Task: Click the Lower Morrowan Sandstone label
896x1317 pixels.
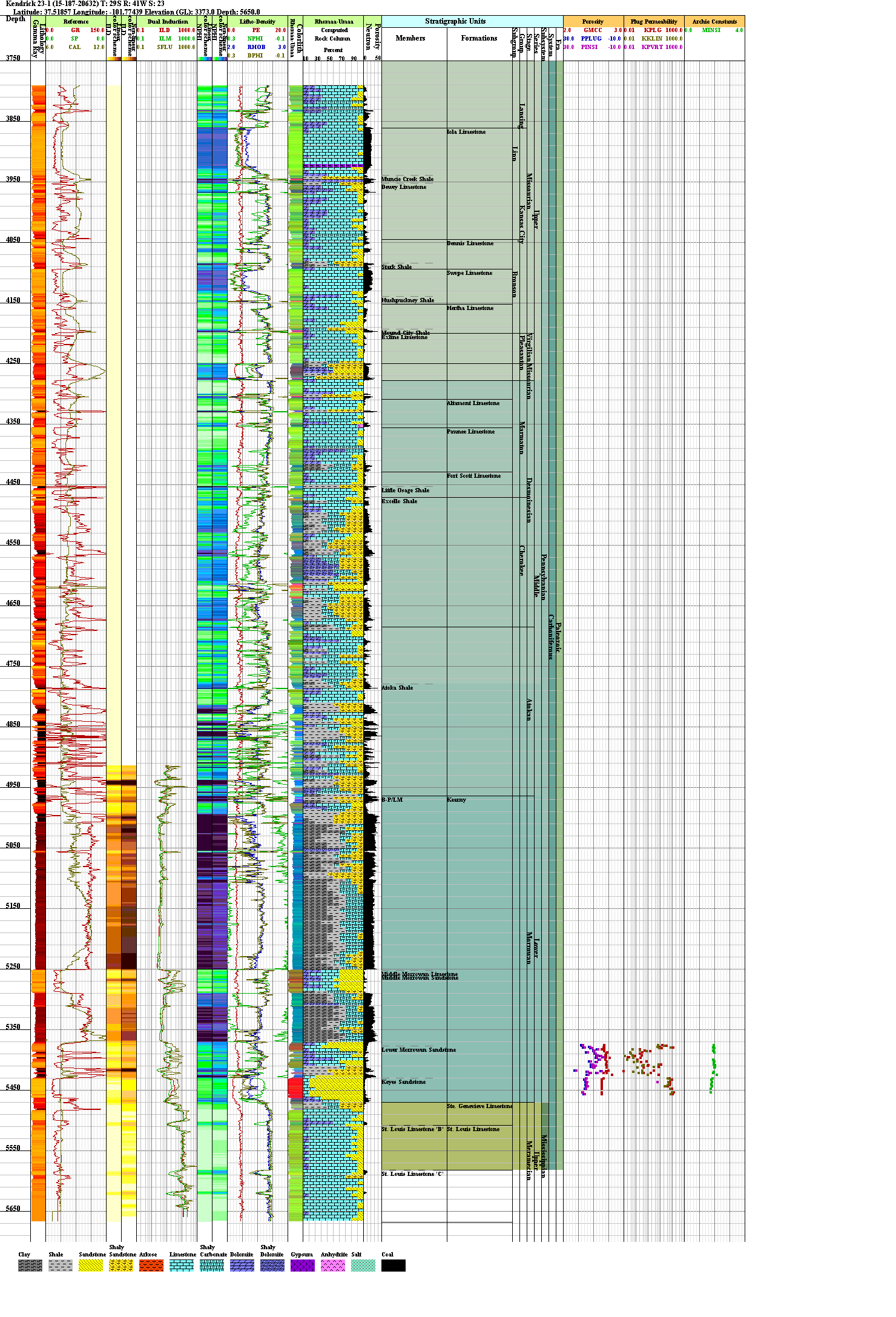Action: pos(419,1050)
